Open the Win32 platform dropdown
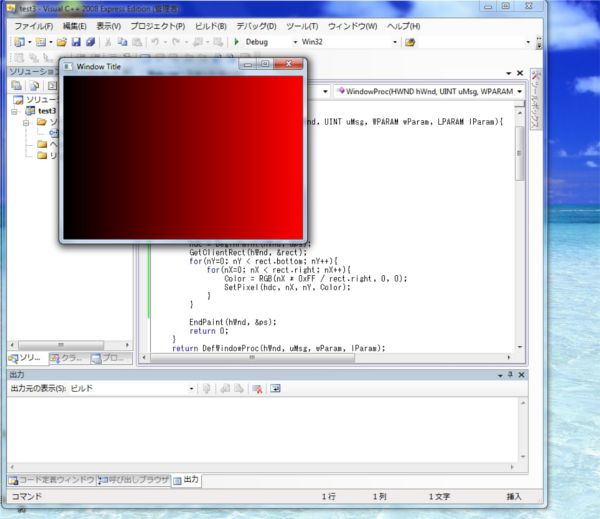 pos(395,42)
